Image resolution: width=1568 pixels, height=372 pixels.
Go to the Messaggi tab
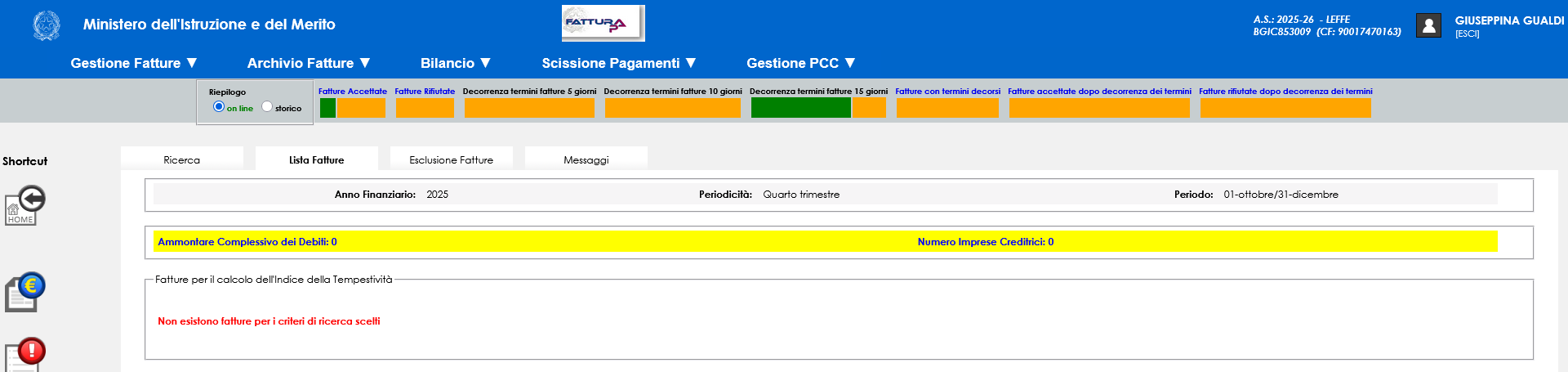click(x=586, y=159)
